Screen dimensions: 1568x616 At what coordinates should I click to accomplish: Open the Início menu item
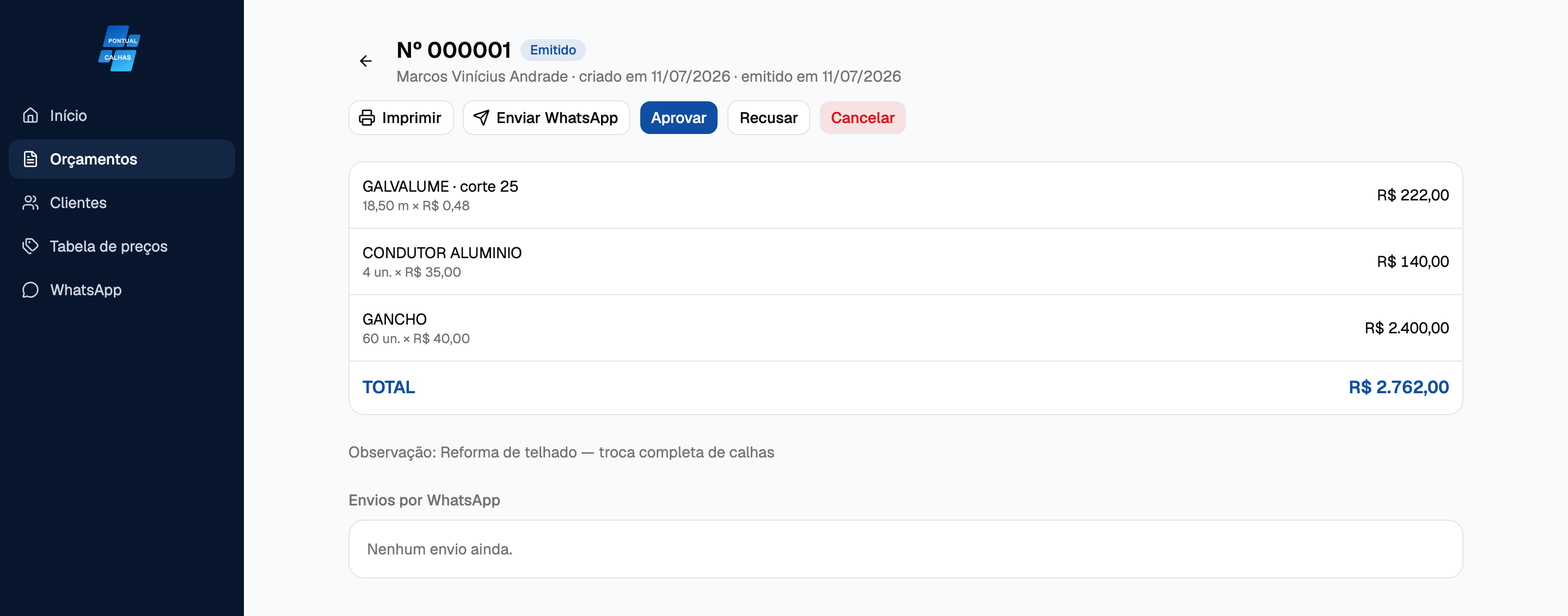click(122, 115)
